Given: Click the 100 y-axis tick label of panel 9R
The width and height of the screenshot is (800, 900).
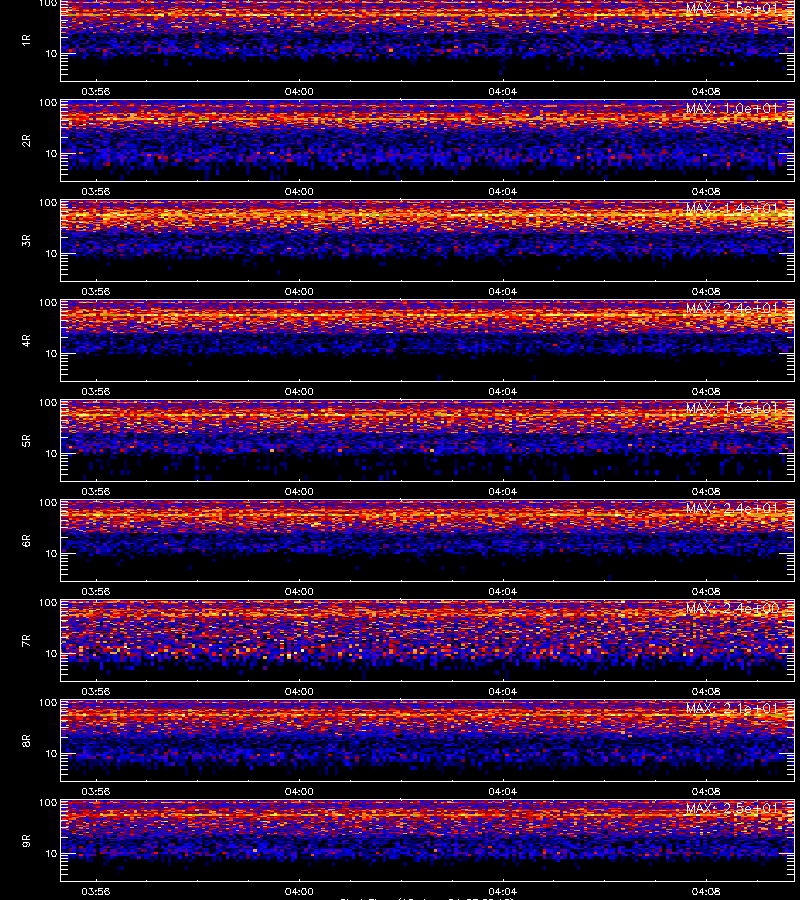Looking at the screenshot, I should tap(48, 803).
